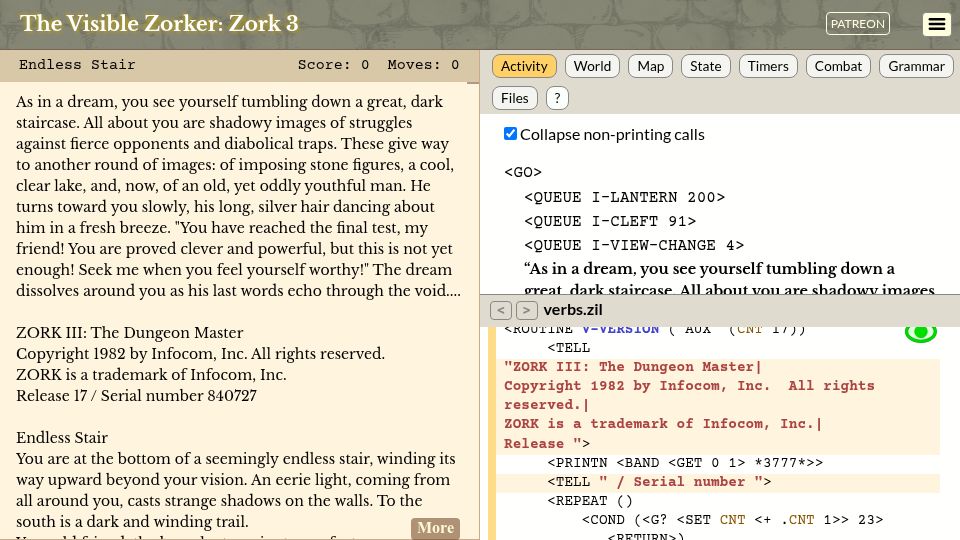Click The Visible Zorker: Zork 3 title
960x540 pixels.
point(159,23)
